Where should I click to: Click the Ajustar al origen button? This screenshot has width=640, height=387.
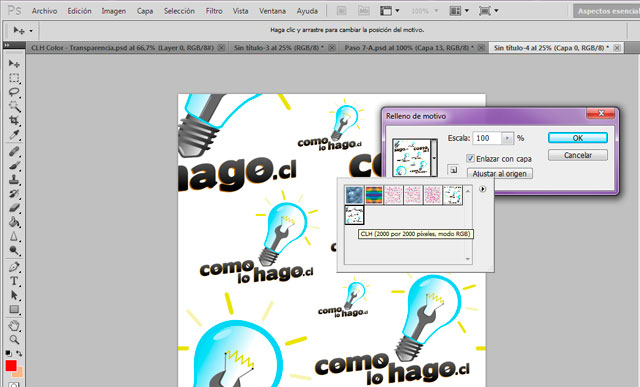[500, 173]
